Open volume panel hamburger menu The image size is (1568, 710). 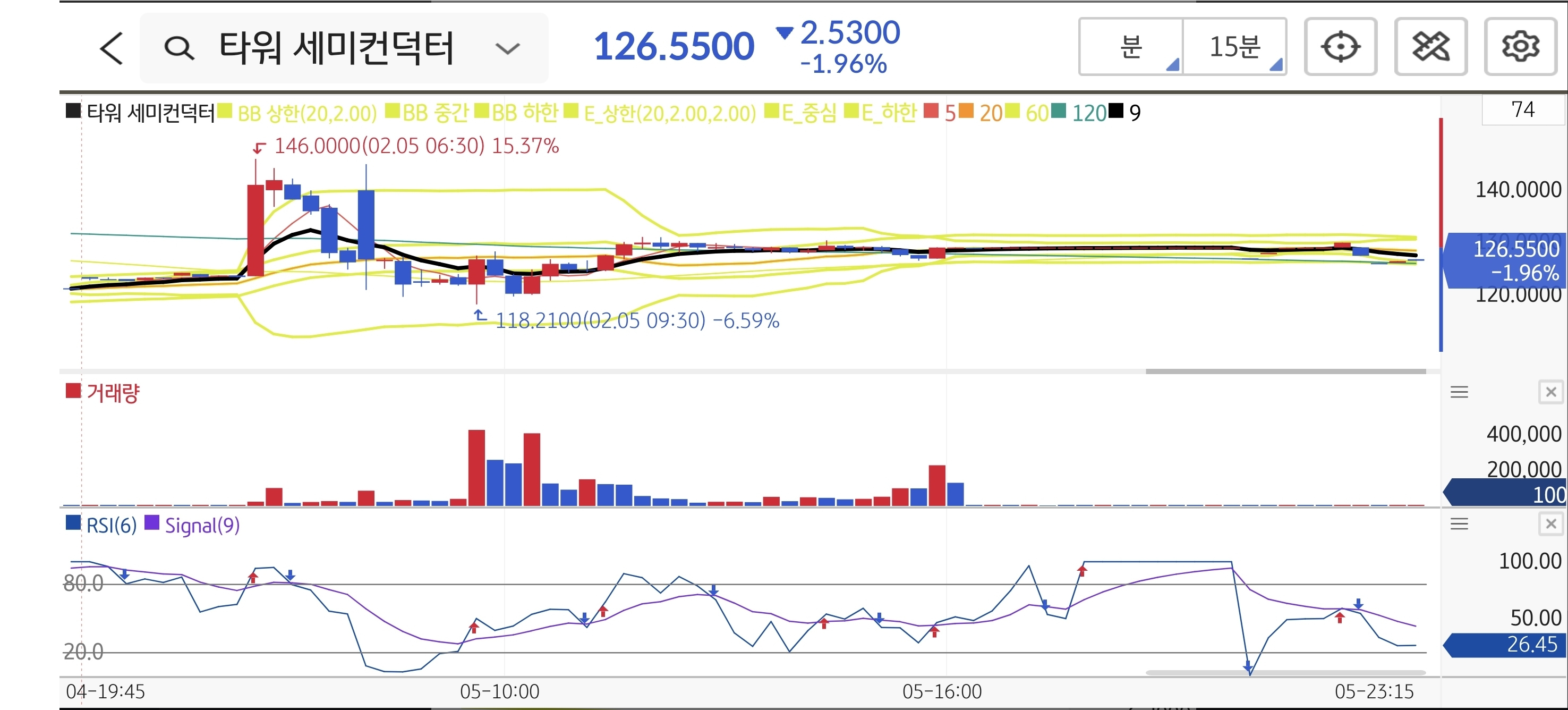point(1459,392)
